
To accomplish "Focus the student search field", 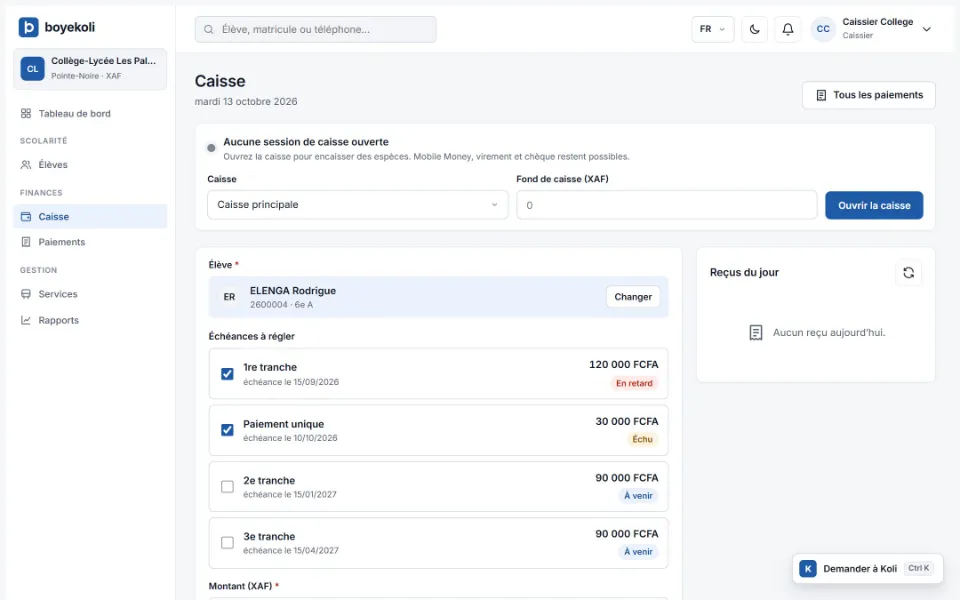I will [x=316, y=29].
